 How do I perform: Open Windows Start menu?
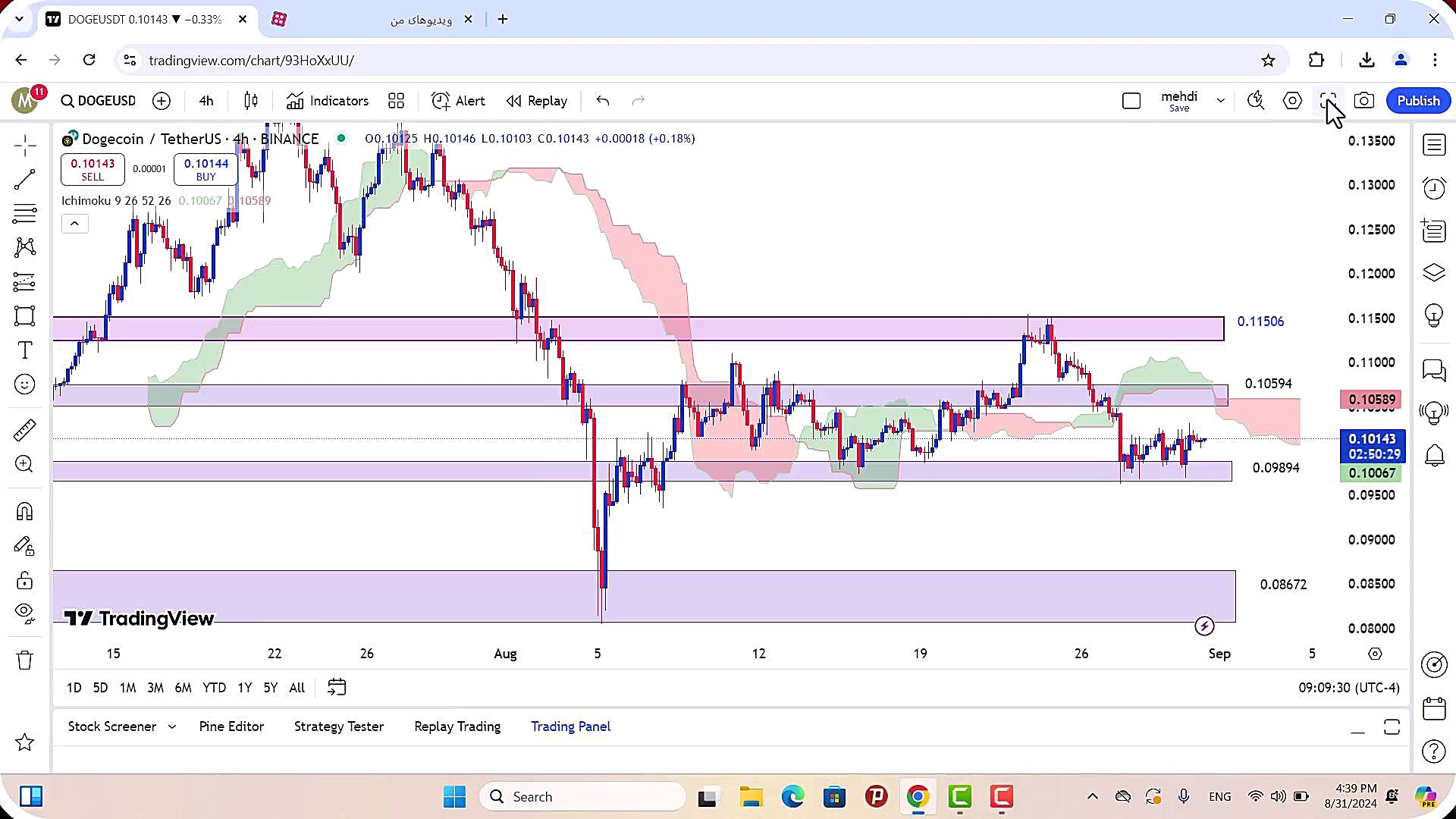click(454, 796)
